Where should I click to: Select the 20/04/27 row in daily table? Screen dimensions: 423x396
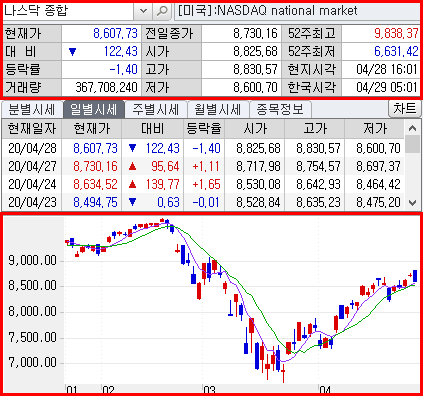(x=203, y=166)
